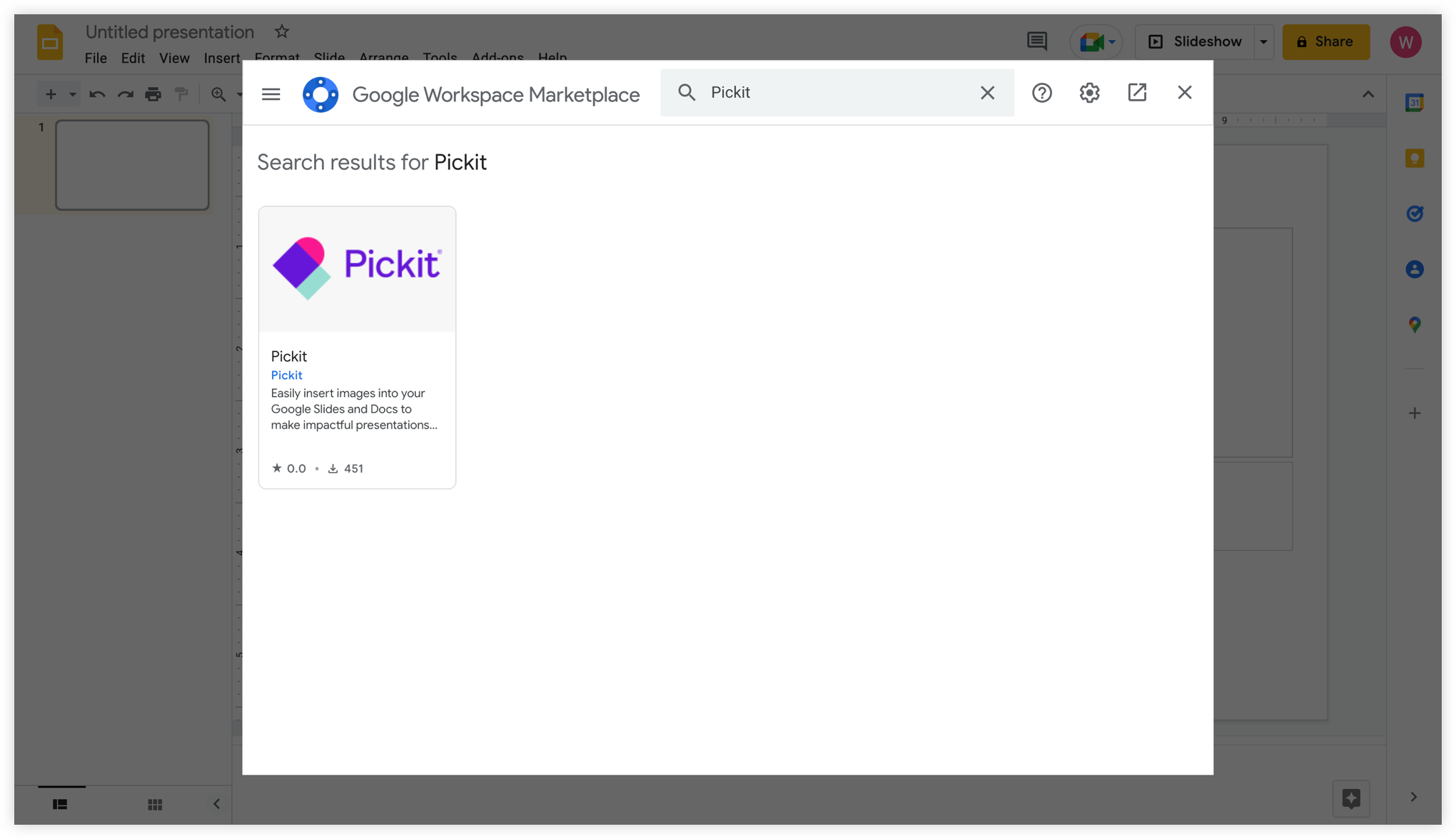
Task: Click the Share button
Action: 1325,41
